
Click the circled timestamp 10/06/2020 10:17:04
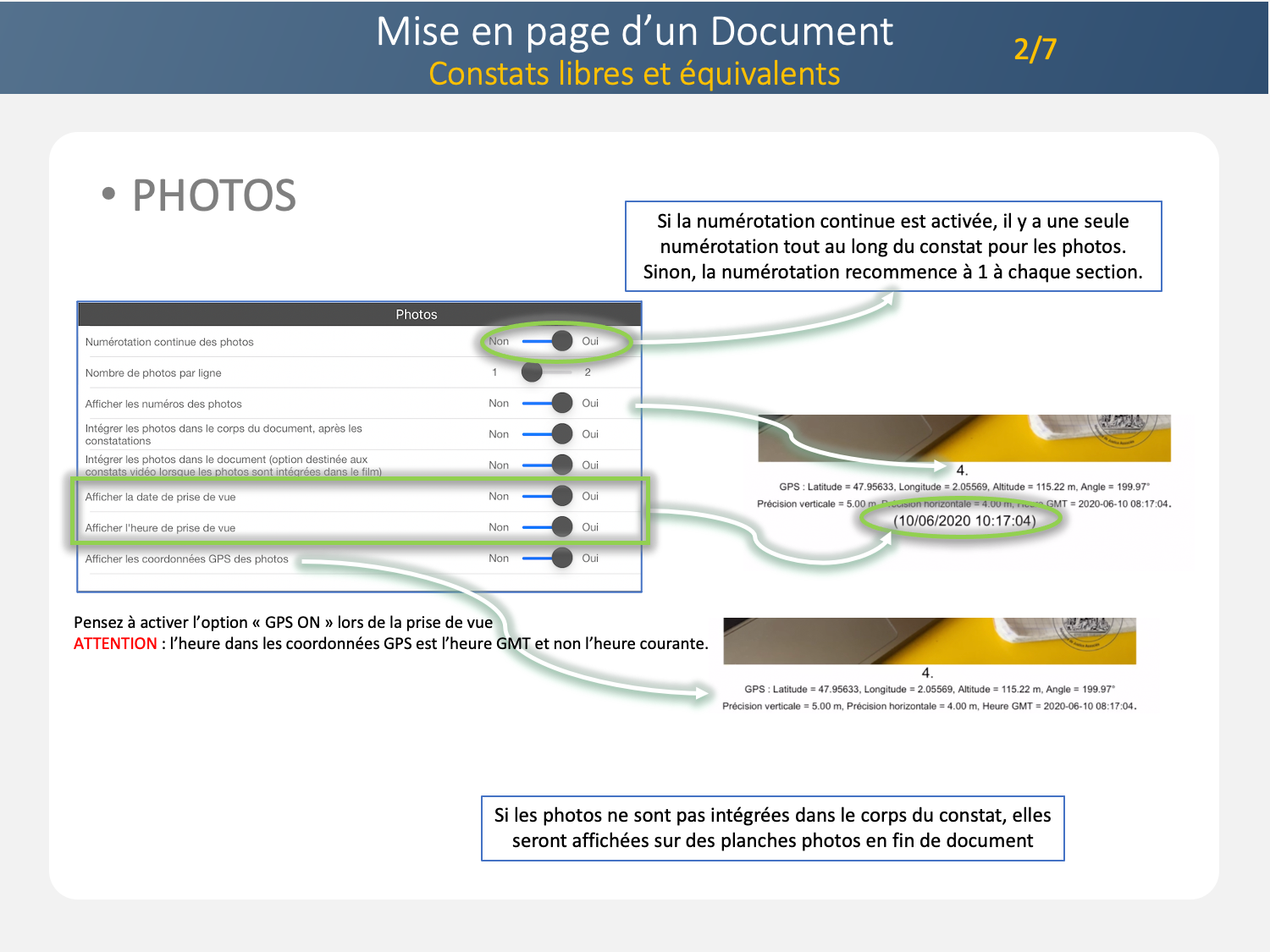(964, 520)
